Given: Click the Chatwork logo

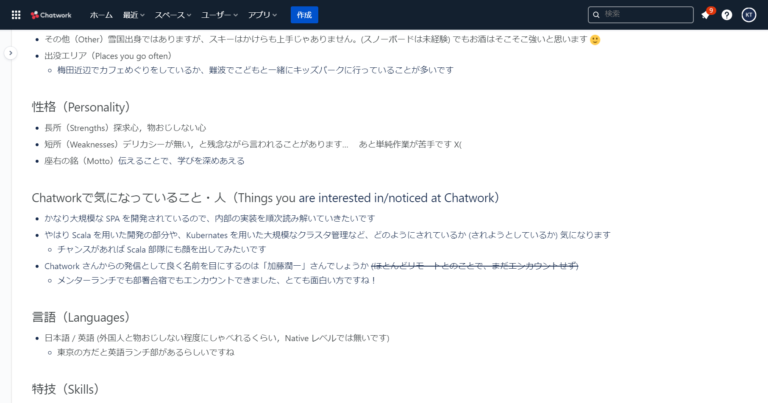Looking at the screenshot, I should (54, 15).
